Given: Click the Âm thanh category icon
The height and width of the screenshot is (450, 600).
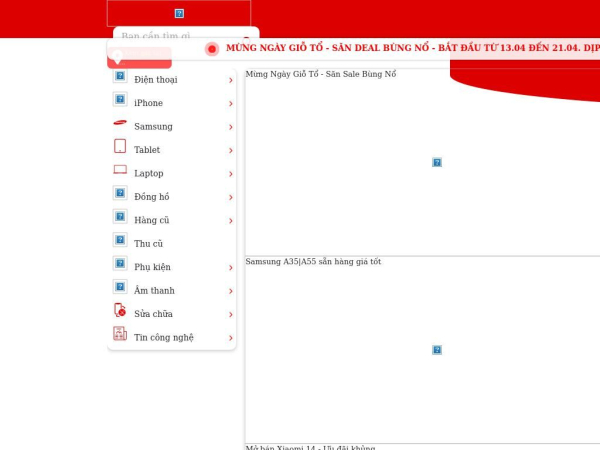Looking at the screenshot, I should point(120,287).
